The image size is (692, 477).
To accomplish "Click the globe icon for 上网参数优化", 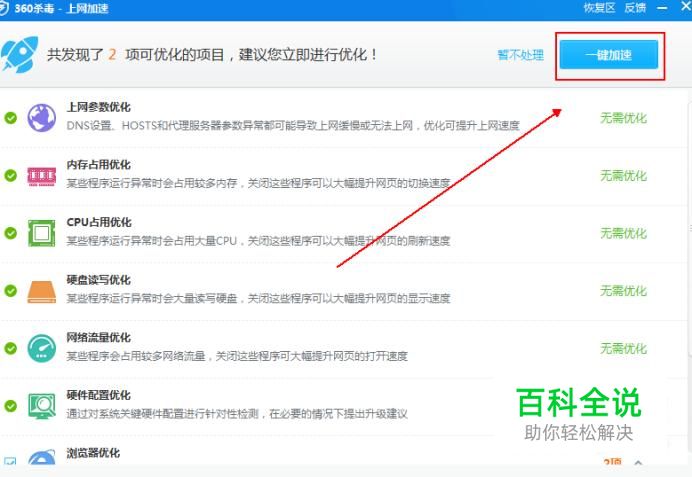I will point(41,118).
